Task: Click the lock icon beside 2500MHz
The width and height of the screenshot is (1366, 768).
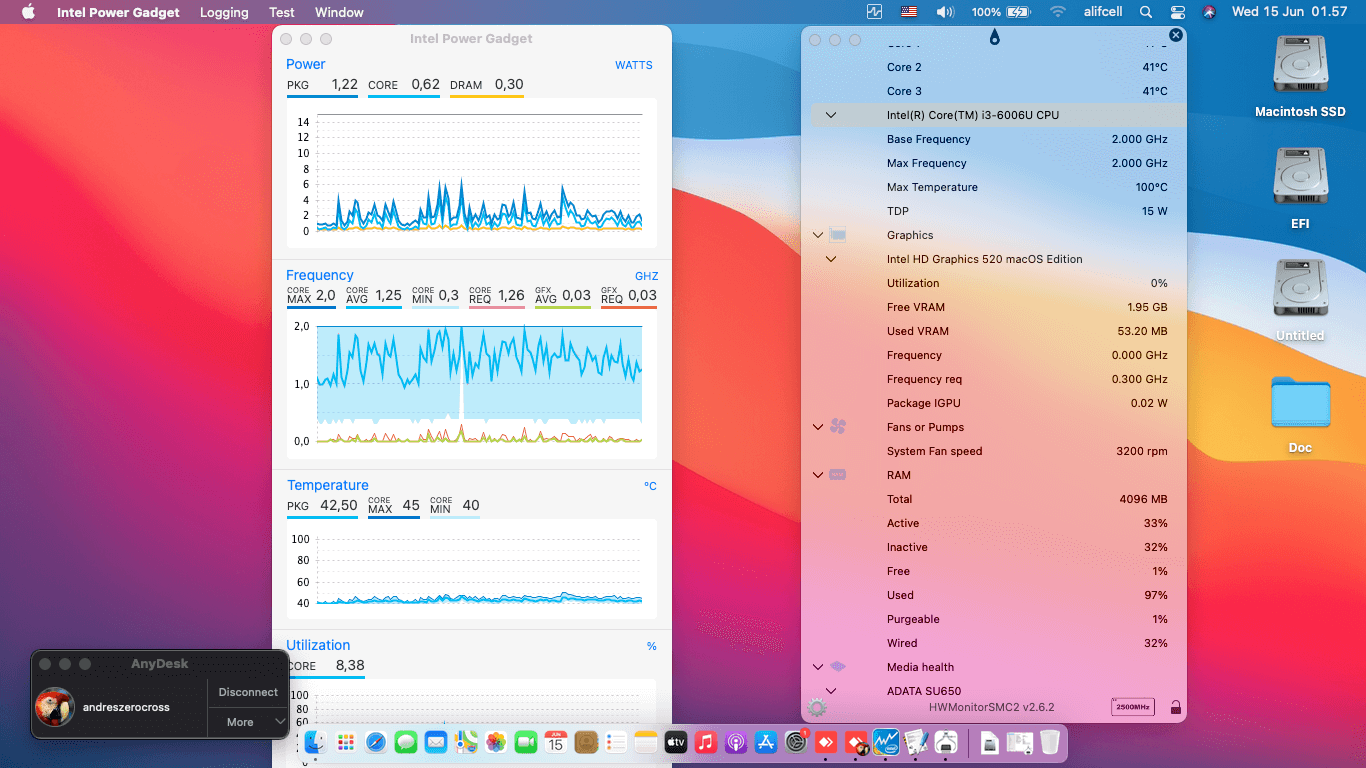Action: pos(1176,707)
